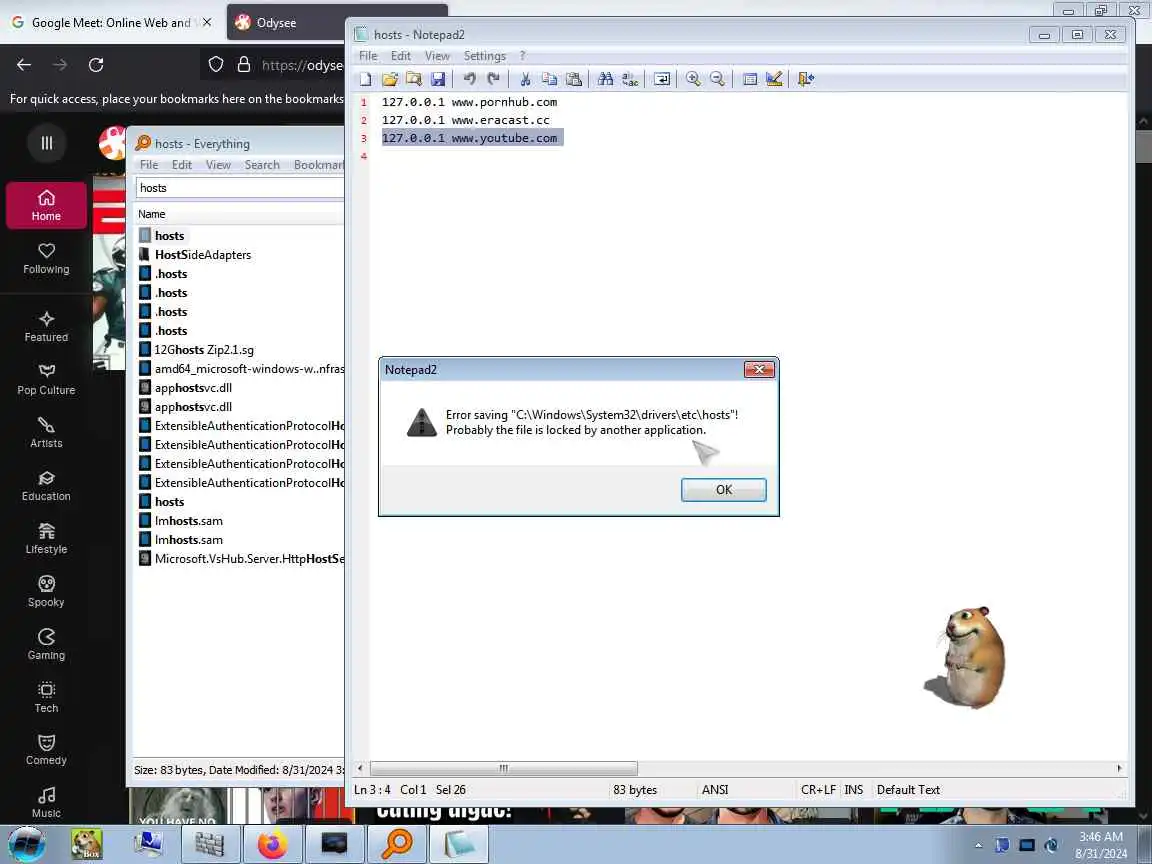Click the Windows Start orb
Image resolution: width=1152 pixels, height=864 pixels.
(x=27, y=843)
